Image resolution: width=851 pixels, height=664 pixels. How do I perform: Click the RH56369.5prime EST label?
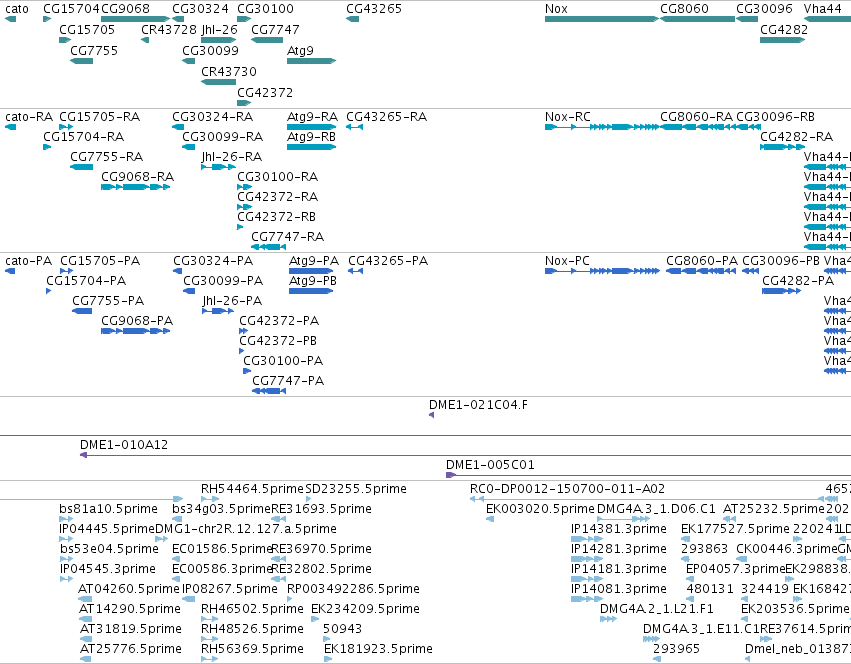pos(252,649)
